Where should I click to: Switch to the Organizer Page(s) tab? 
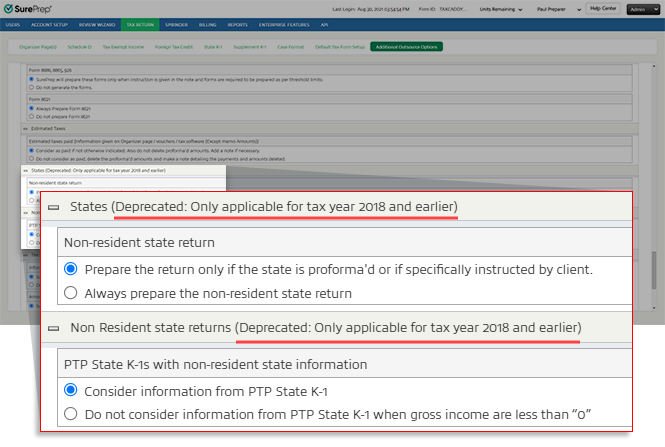click(38, 47)
